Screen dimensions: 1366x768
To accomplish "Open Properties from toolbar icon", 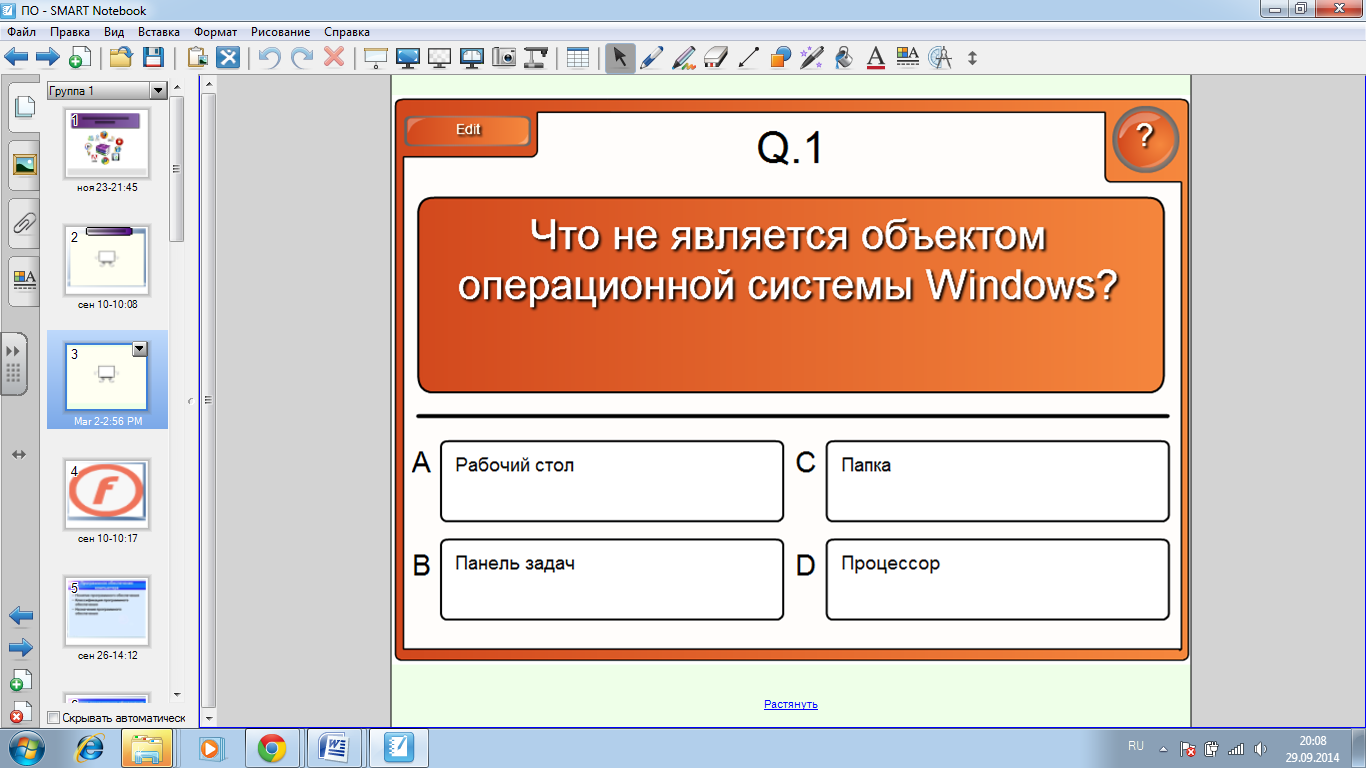I will point(908,57).
